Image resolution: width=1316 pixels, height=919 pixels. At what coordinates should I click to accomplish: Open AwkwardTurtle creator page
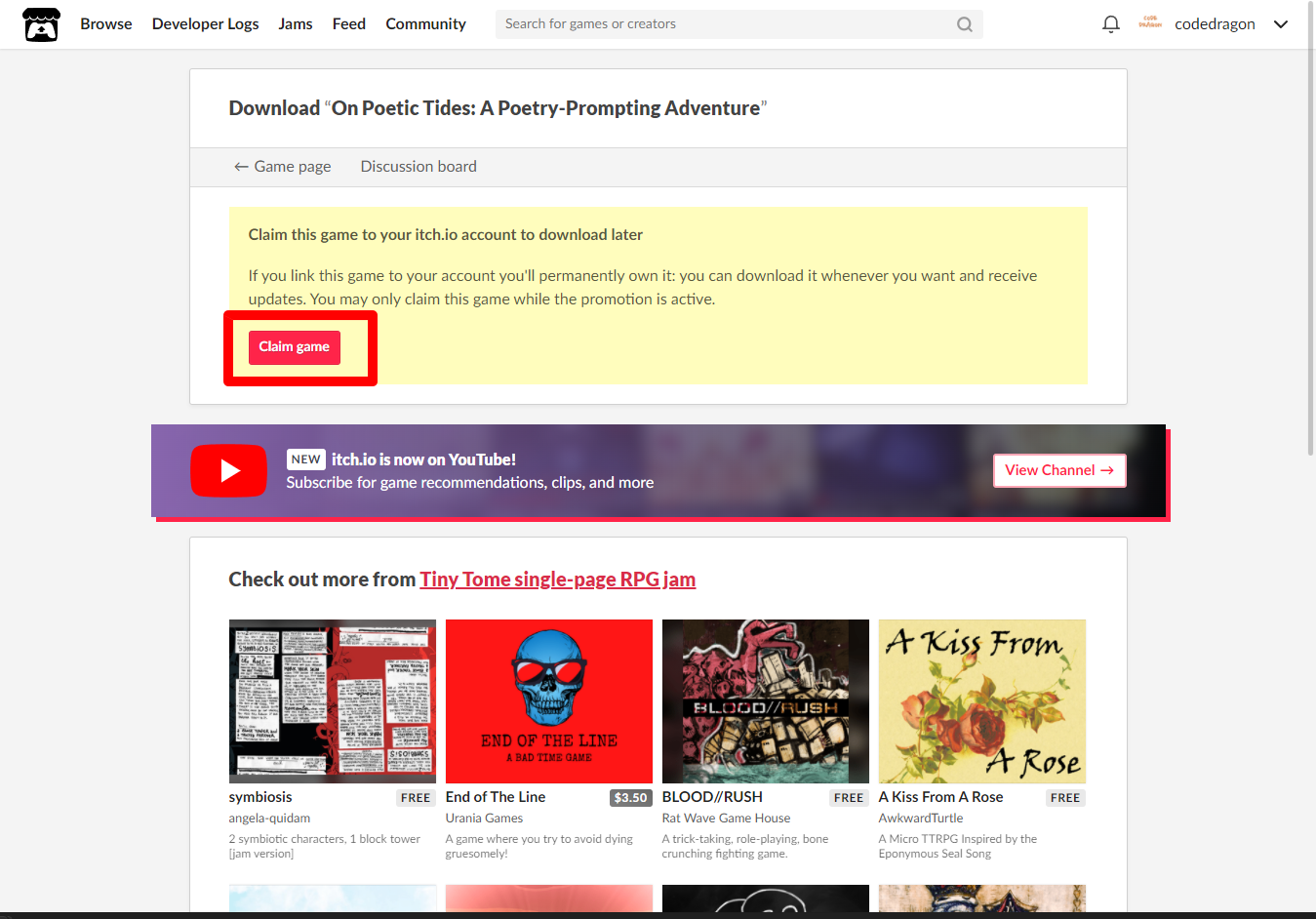921,819
